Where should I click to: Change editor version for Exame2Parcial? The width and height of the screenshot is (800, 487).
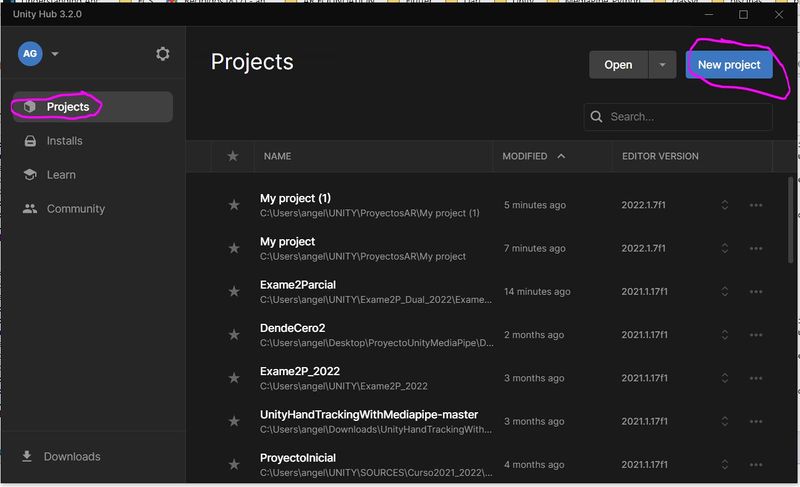tap(724, 292)
